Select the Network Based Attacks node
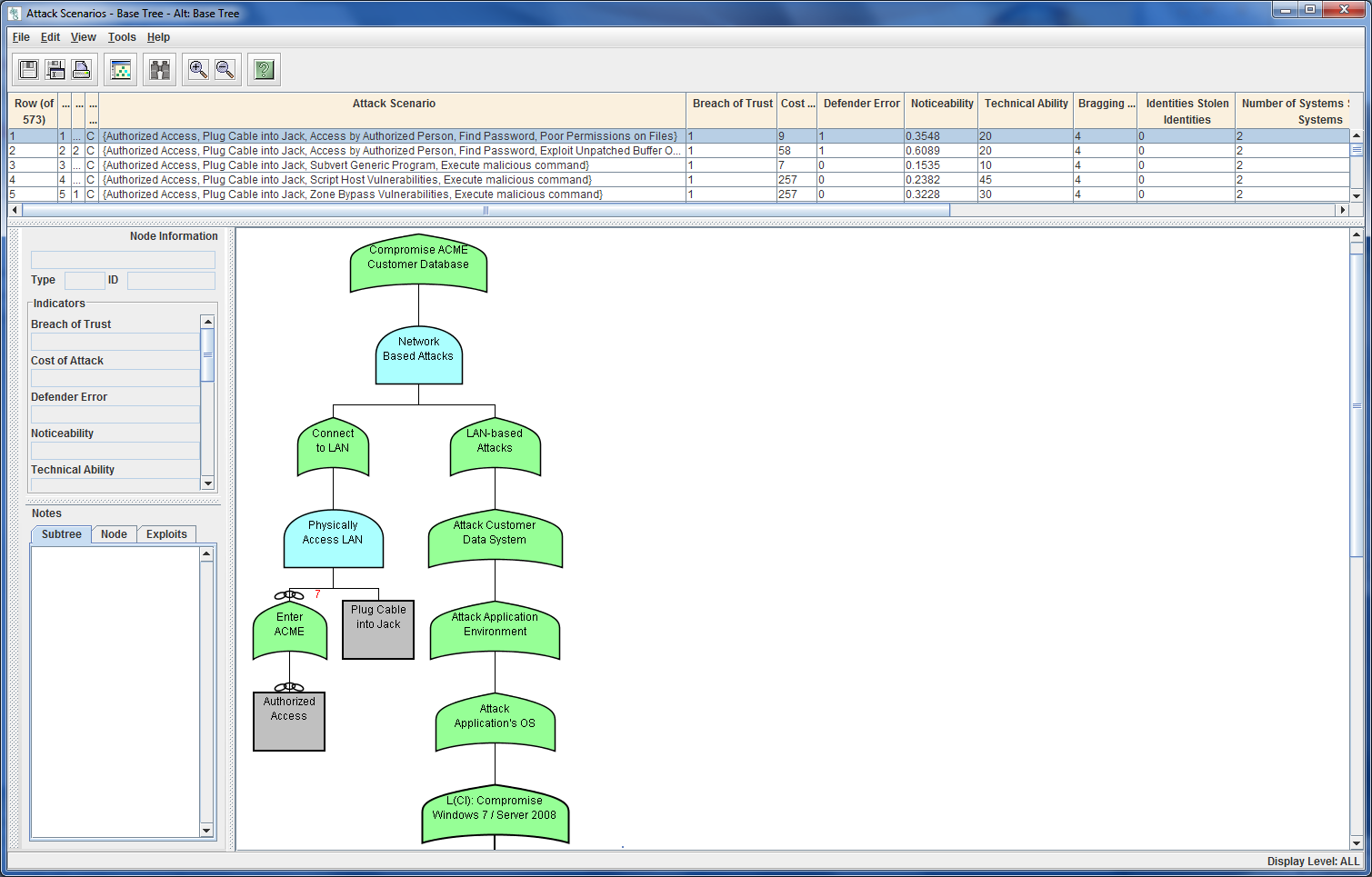This screenshot has height=877, width=1372. (418, 355)
